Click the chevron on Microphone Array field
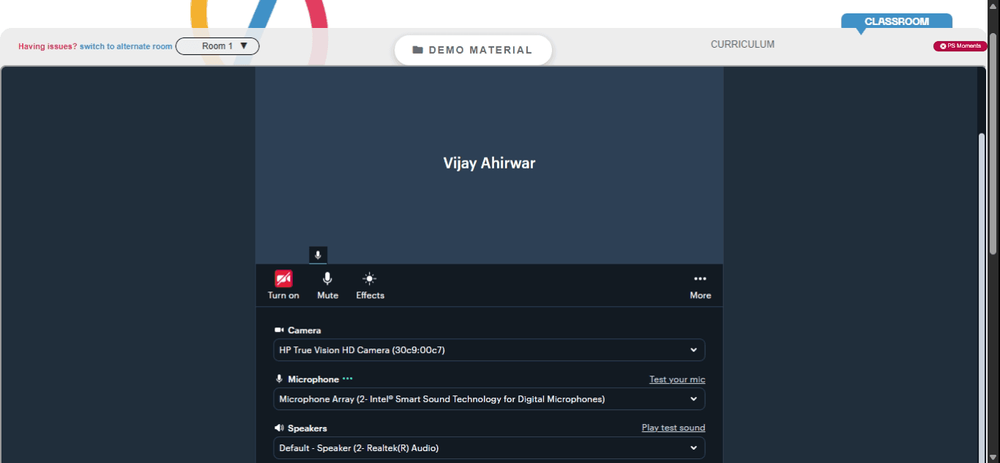The width and height of the screenshot is (1000, 463). [x=693, y=399]
